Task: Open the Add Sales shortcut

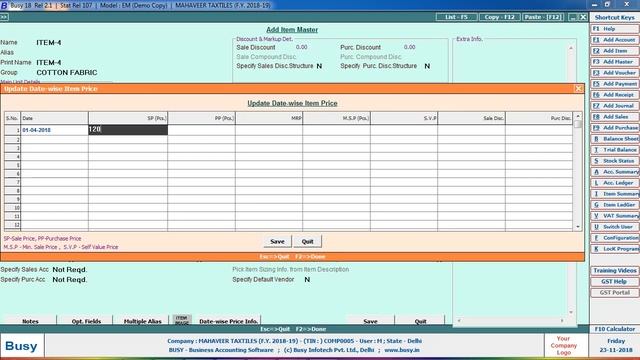Action: (615, 117)
